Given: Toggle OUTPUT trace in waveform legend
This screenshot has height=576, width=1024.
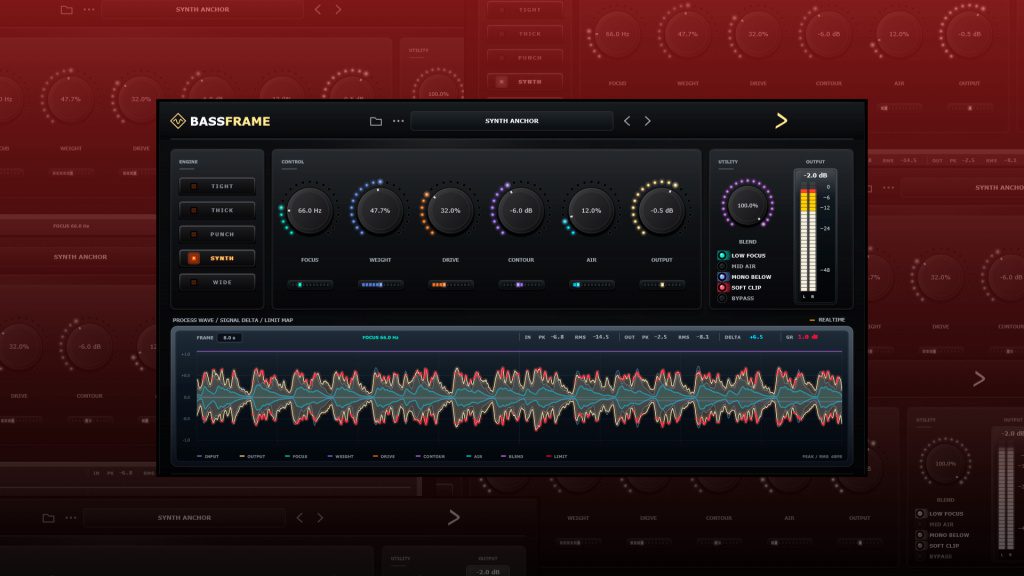Looking at the screenshot, I should click(252, 456).
